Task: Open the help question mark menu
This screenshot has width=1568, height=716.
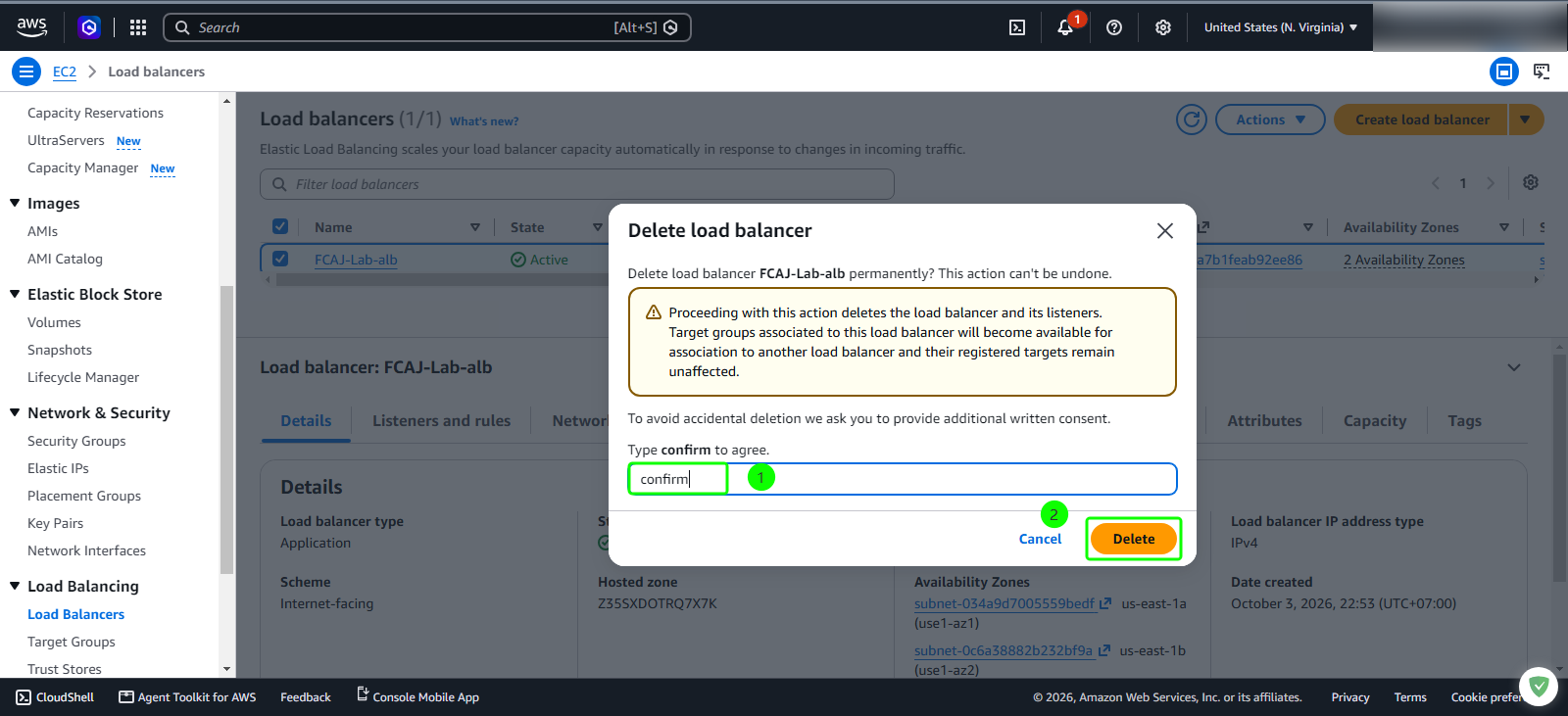Action: [x=1114, y=27]
